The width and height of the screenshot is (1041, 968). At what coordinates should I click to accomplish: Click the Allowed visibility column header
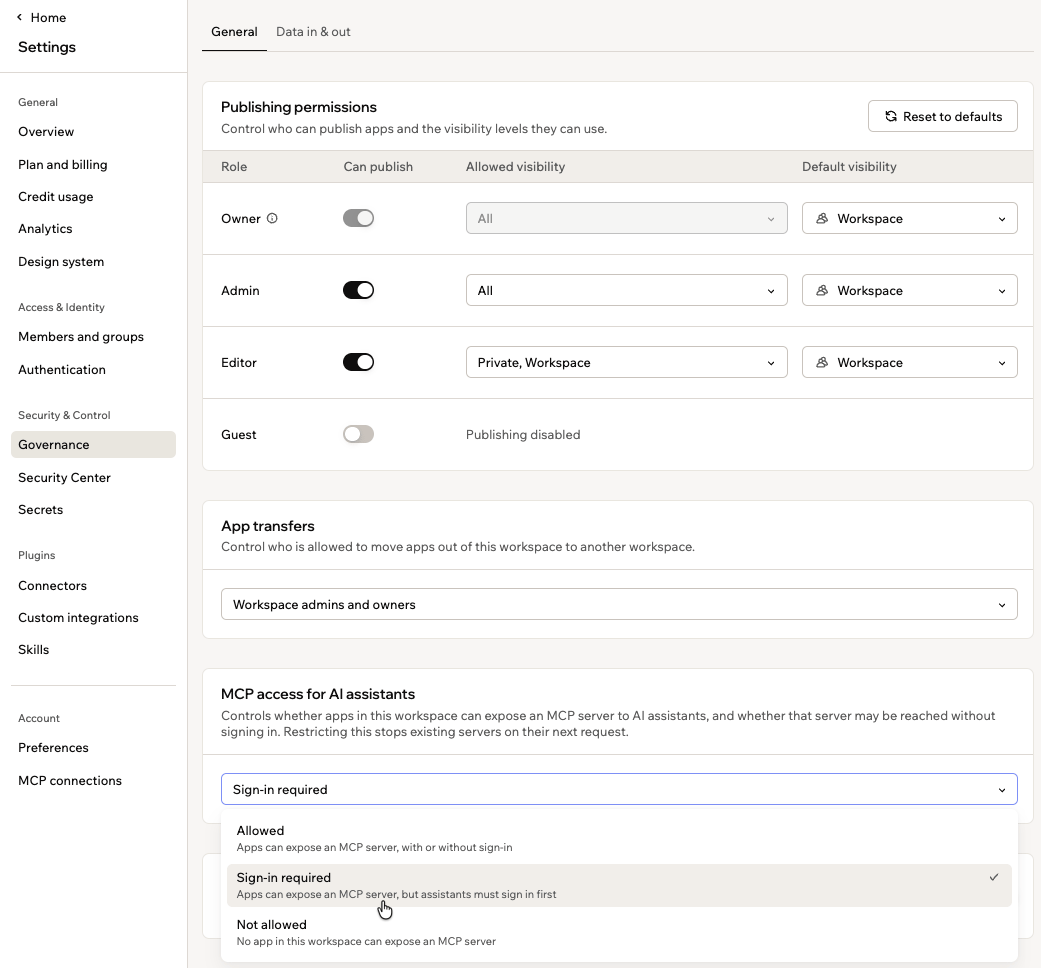(x=515, y=167)
